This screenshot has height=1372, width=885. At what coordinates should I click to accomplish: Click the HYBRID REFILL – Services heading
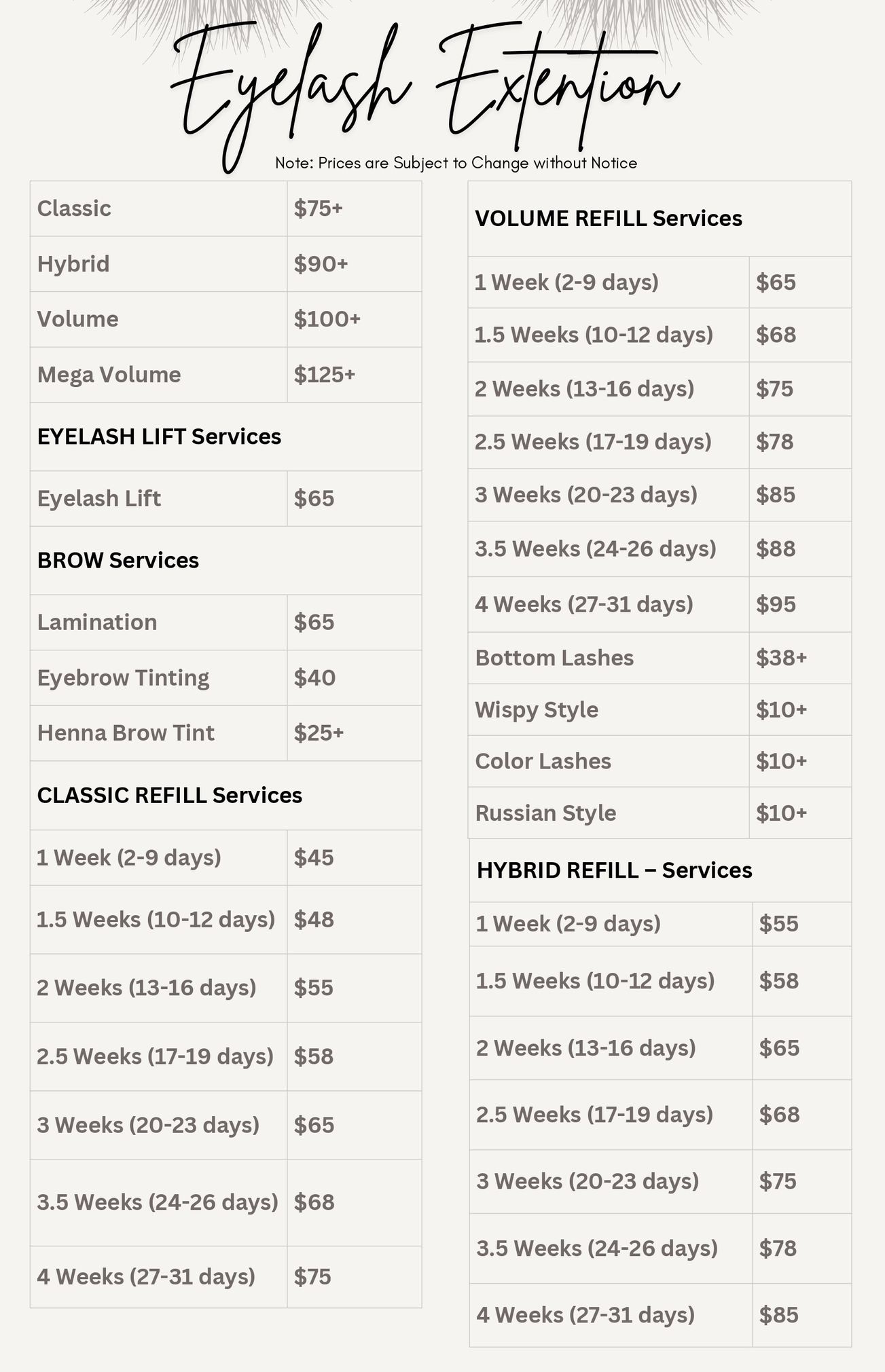tap(615, 870)
